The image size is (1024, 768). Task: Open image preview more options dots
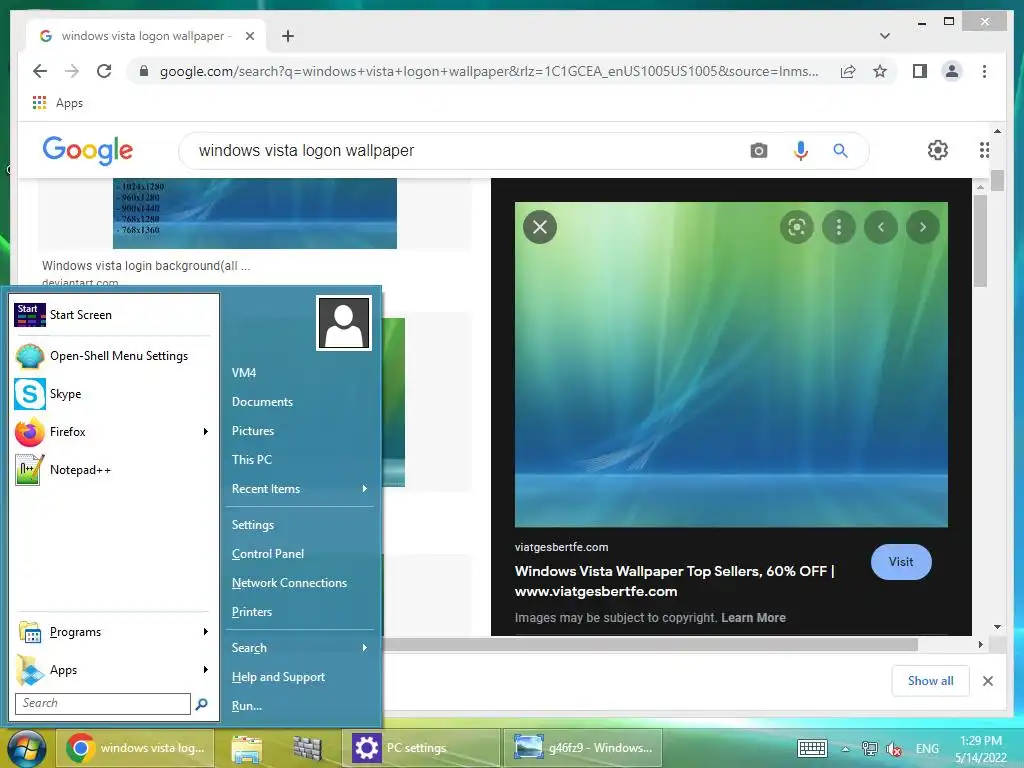click(x=839, y=227)
